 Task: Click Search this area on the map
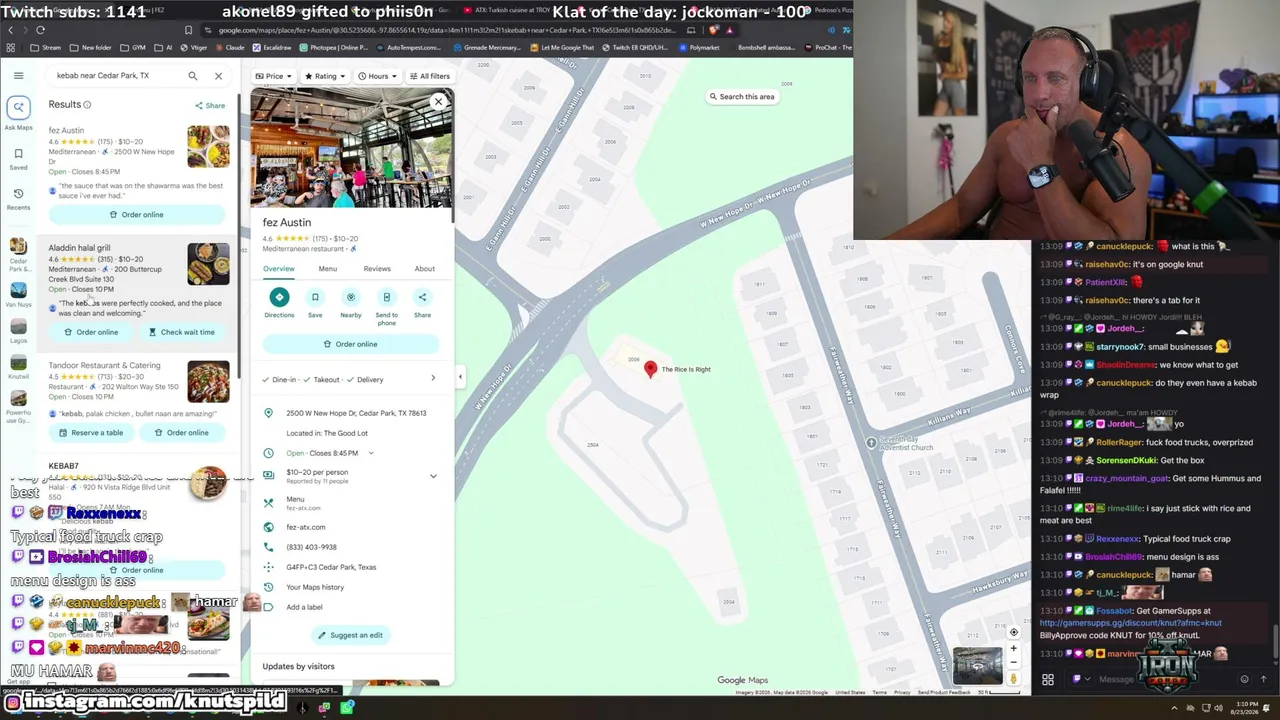click(x=742, y=97)
